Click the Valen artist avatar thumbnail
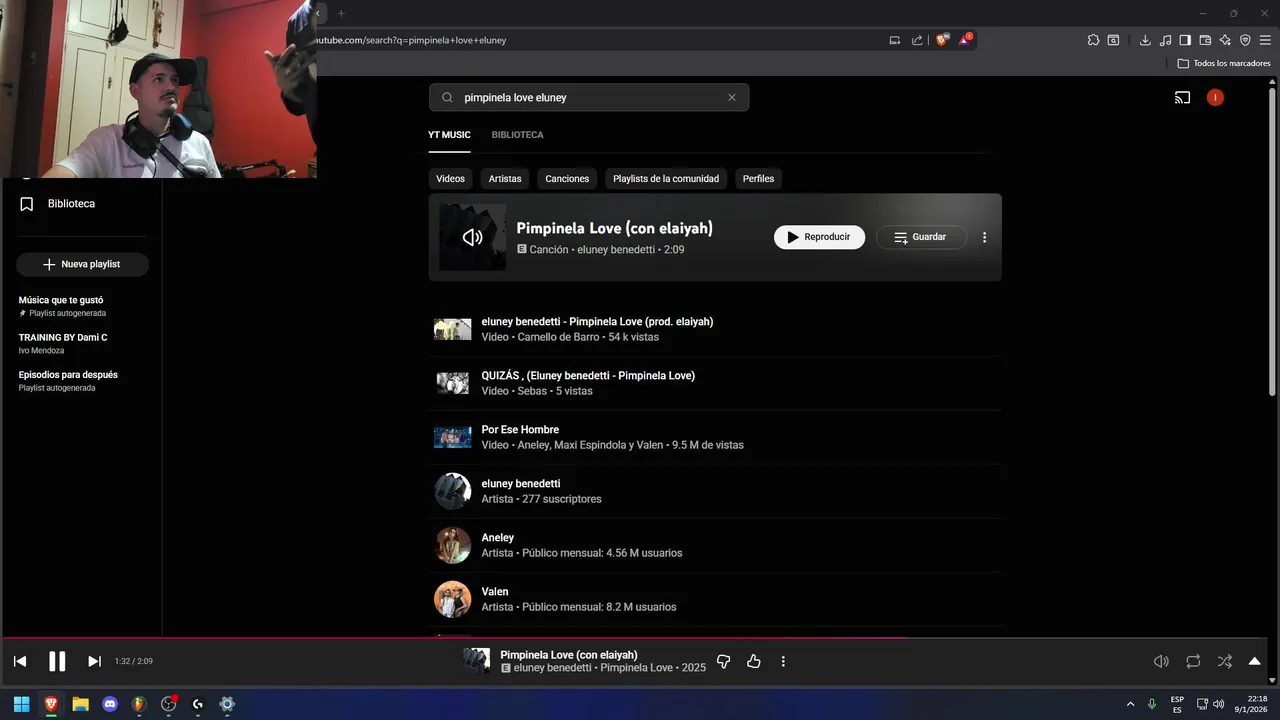Image resolution: width=1280 pixels, height=720 pixels. point(452,599)
